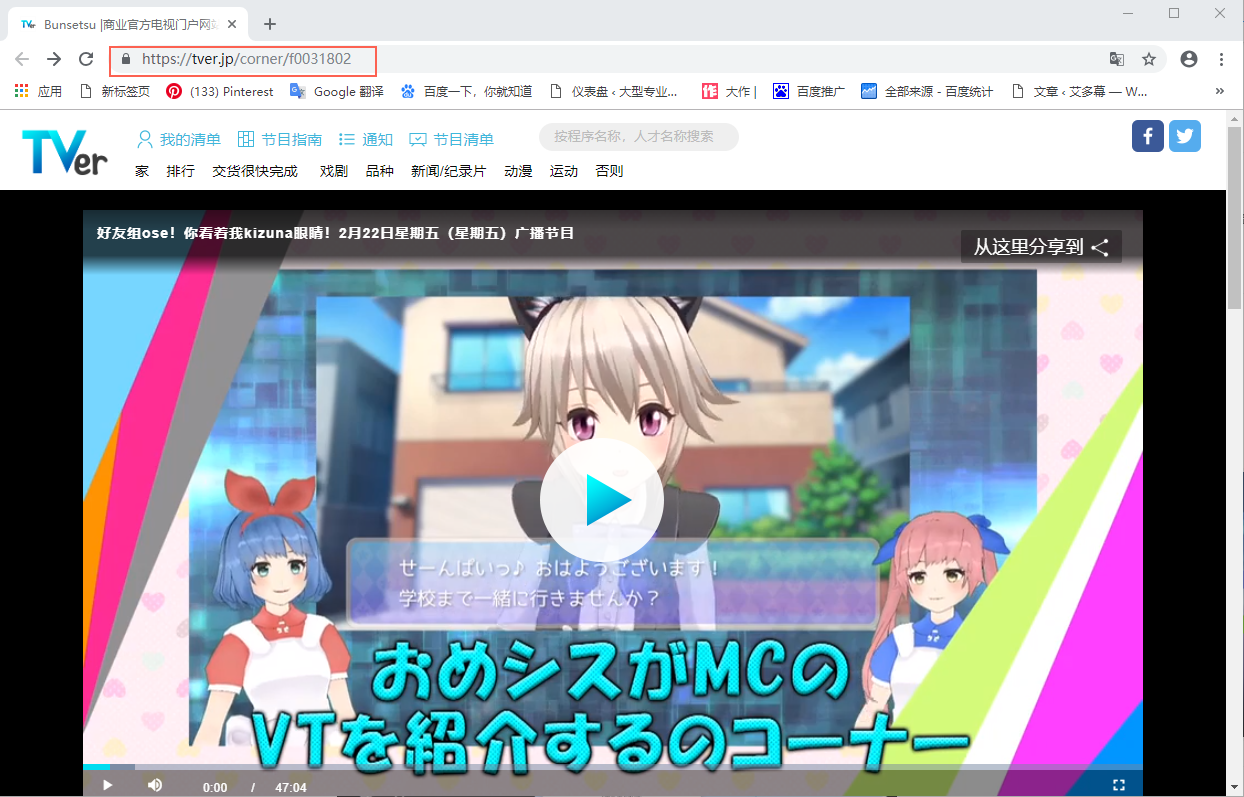Click the video title text at top

point(335,233)
